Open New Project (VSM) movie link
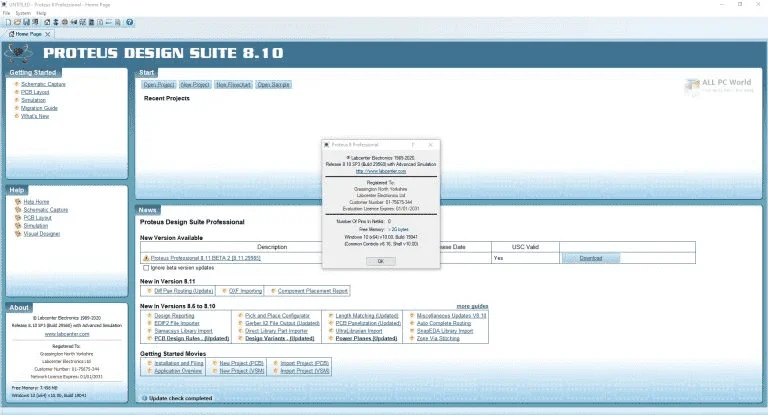Image resolution: width=768 pixels, height=415 pixels. tap(241, 371)
